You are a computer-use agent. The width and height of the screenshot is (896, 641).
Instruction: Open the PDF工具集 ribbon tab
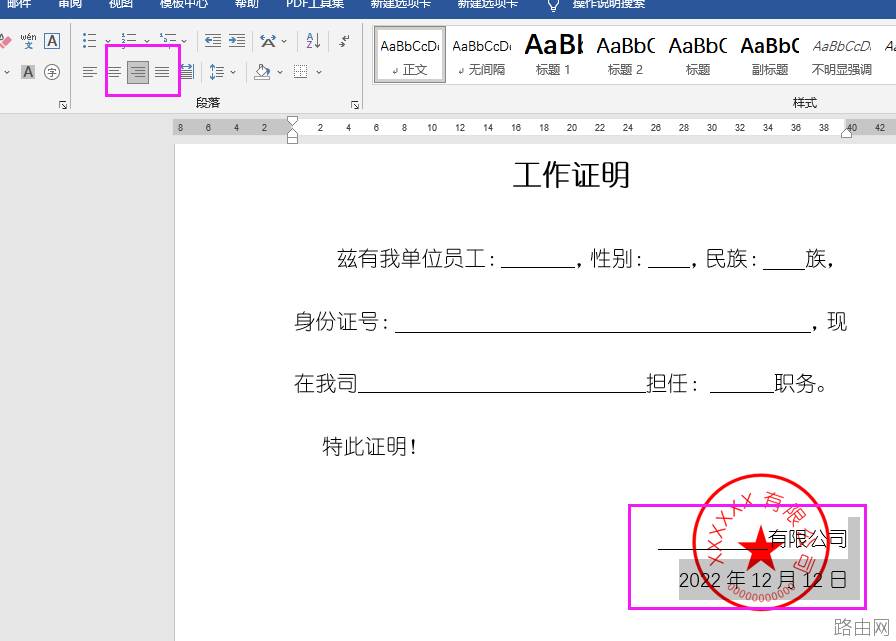click(315, 4)
